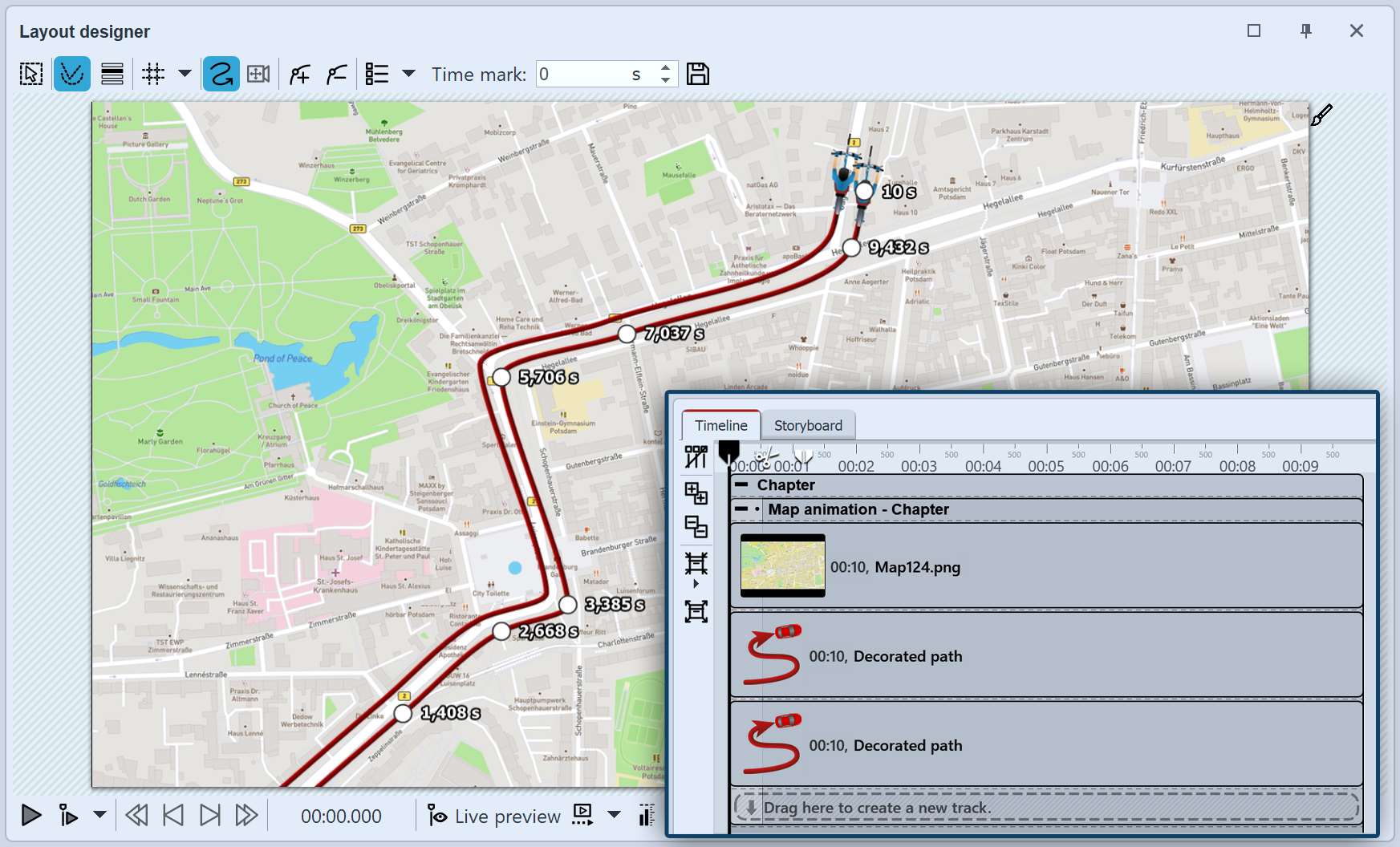
Task: Click the add path point icon
Action: point(300,75)
